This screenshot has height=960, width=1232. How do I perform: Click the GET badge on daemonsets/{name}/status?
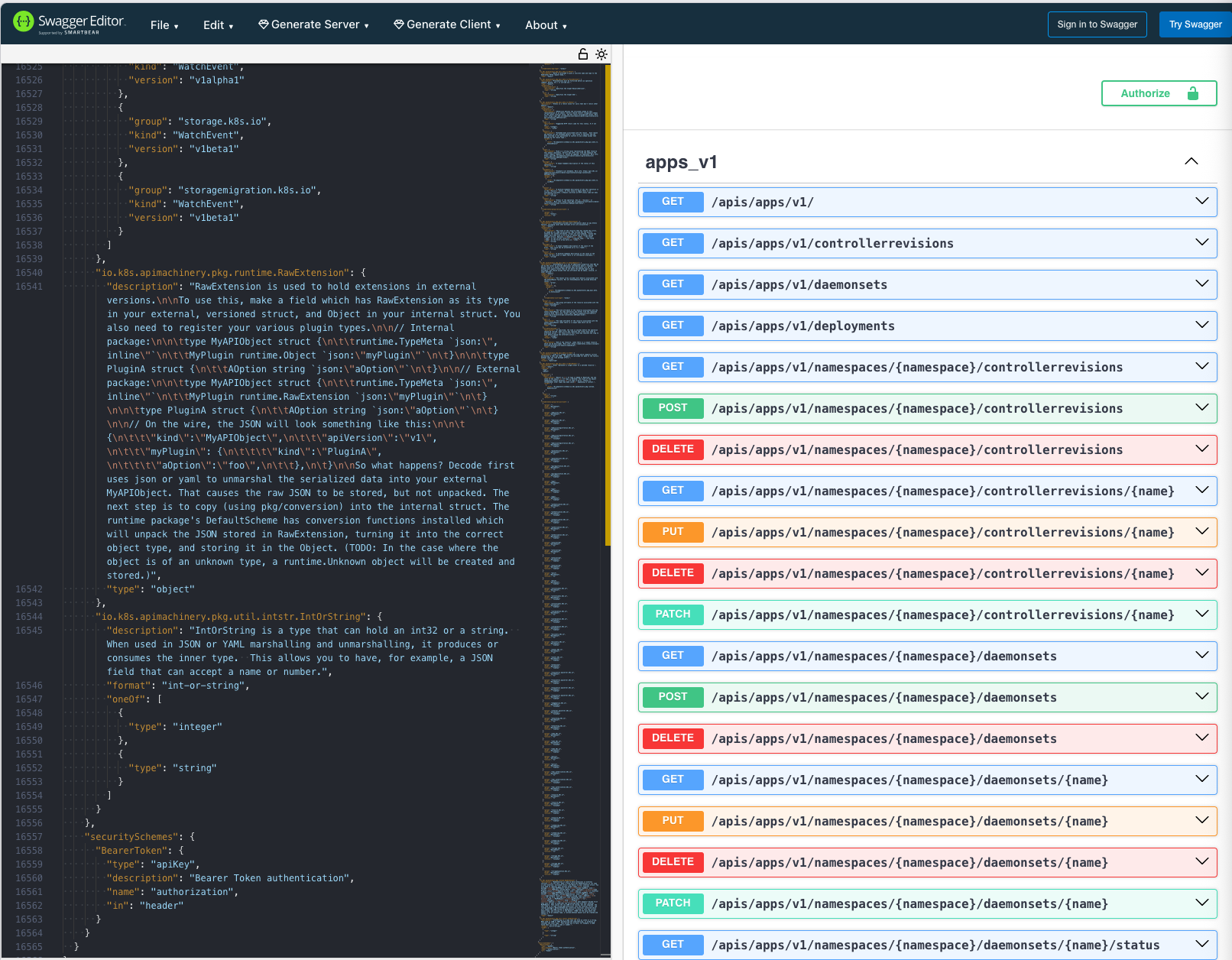tap(672, 944)
